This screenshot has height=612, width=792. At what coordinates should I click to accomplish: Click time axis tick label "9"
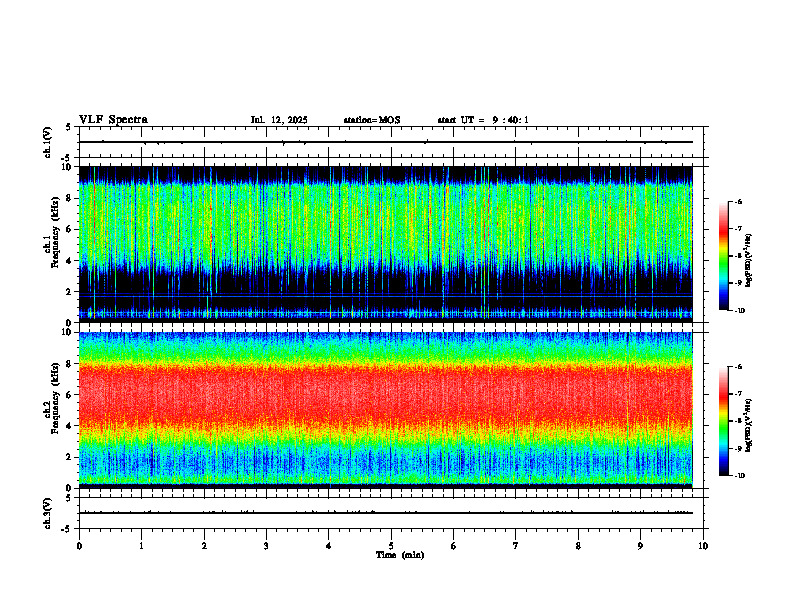coord(640,546)
